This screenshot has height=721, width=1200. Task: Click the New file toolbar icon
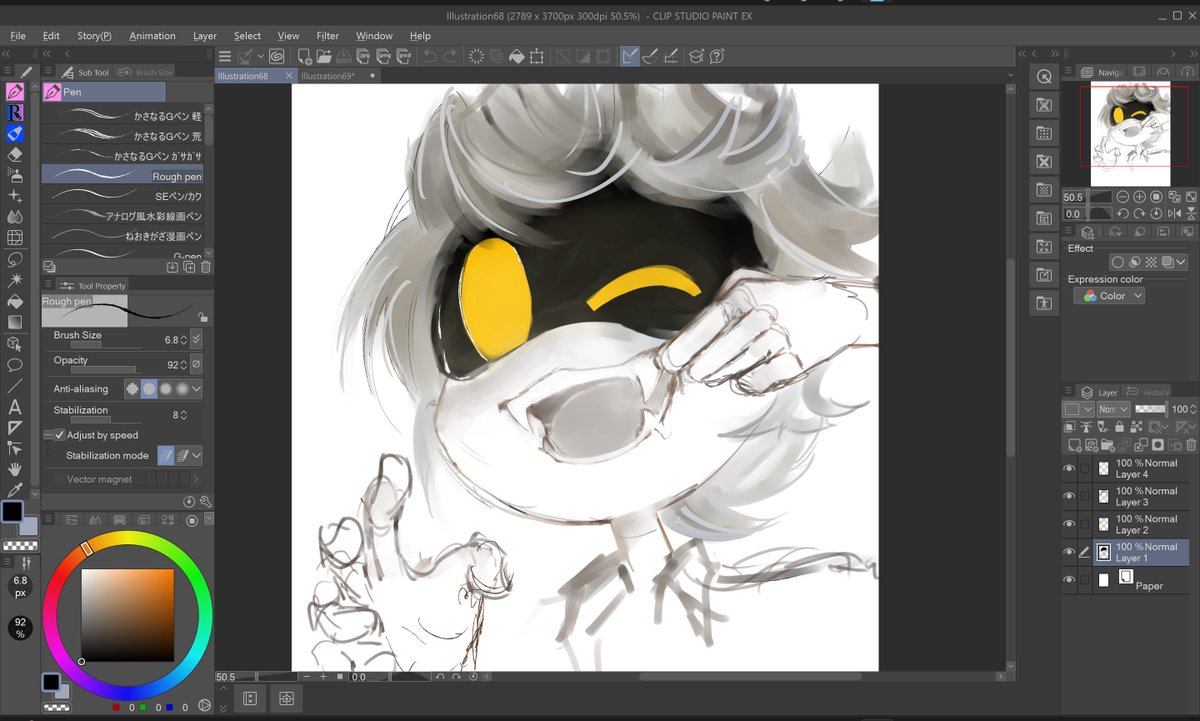click(x=304, y=57)
